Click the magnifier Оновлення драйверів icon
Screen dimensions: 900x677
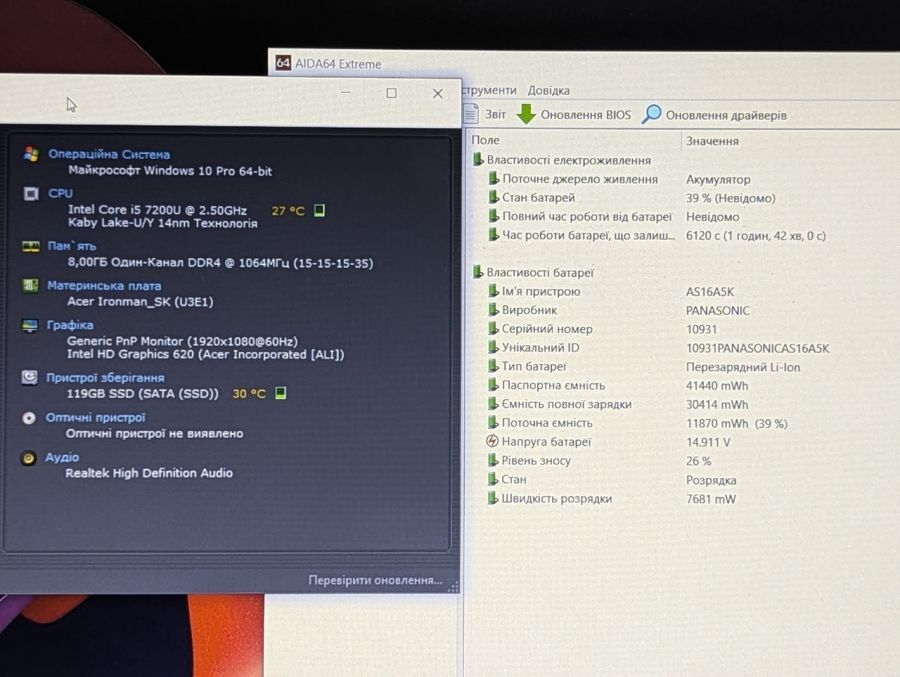click(651, 114)
